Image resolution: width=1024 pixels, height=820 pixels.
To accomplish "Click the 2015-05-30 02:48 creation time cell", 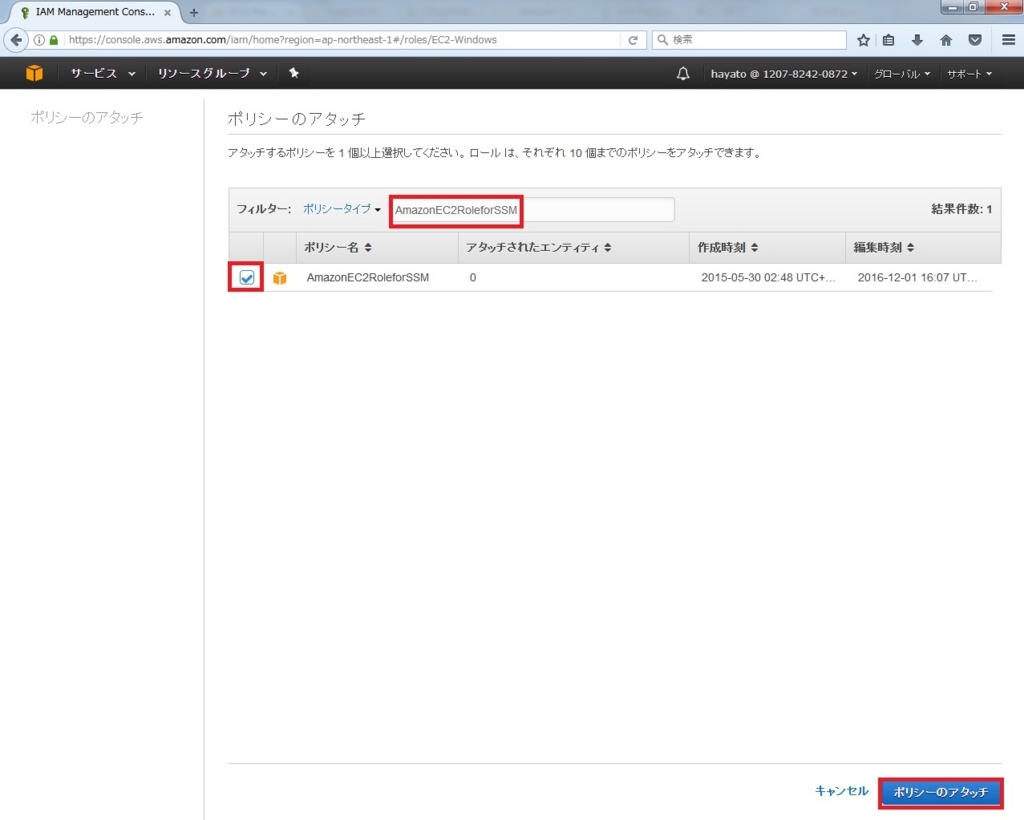I will pyautogui.click(x=768, y=277).
